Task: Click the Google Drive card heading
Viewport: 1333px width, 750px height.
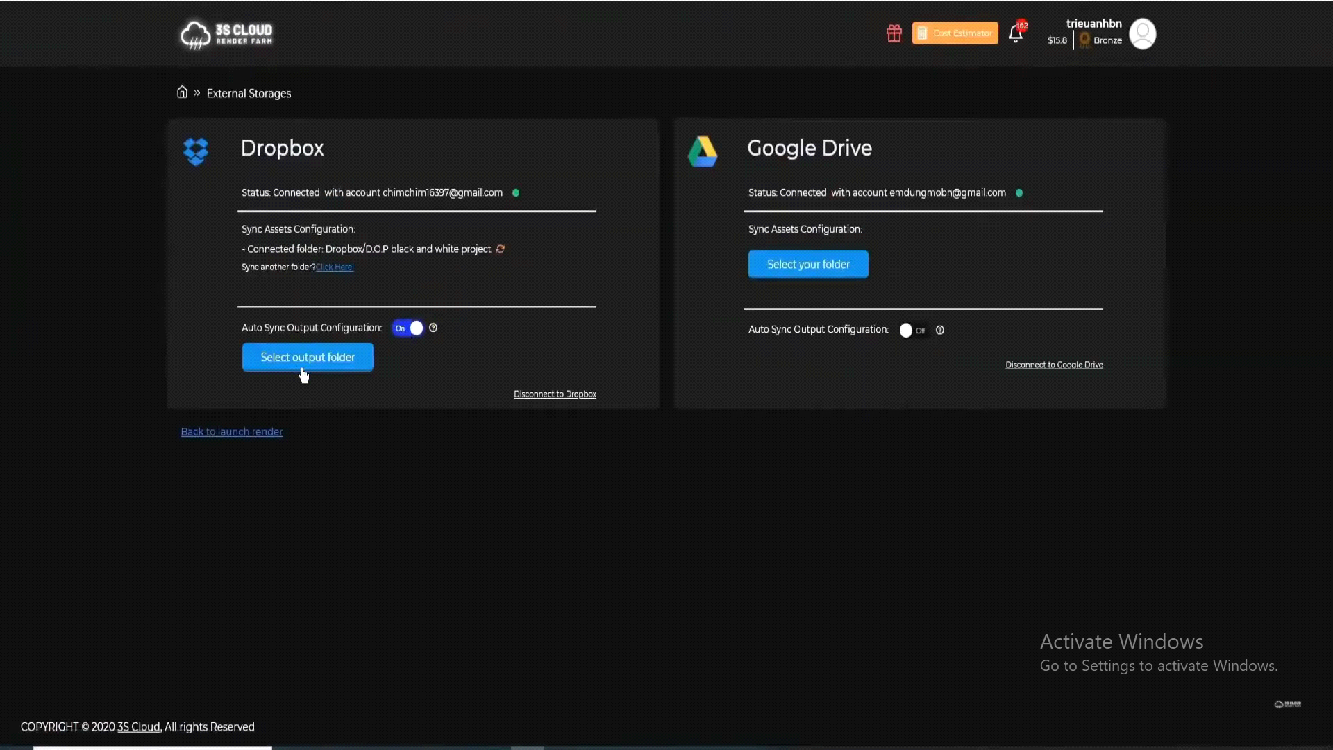Action: [810, 148]
